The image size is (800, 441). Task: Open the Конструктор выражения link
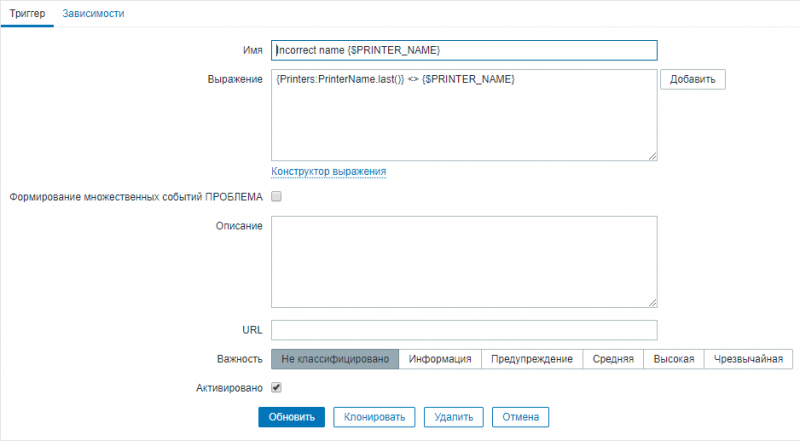[329, 171]
